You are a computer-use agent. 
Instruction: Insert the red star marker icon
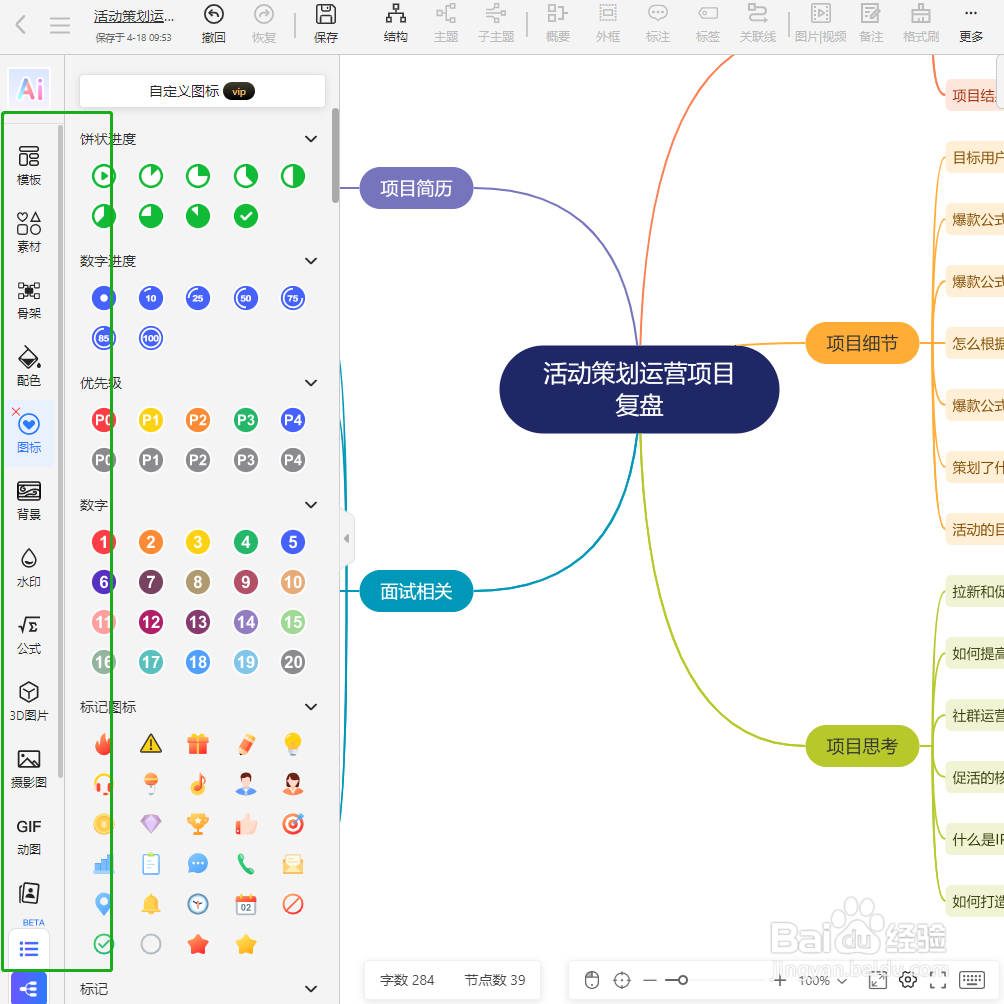[x=198, y=944]
